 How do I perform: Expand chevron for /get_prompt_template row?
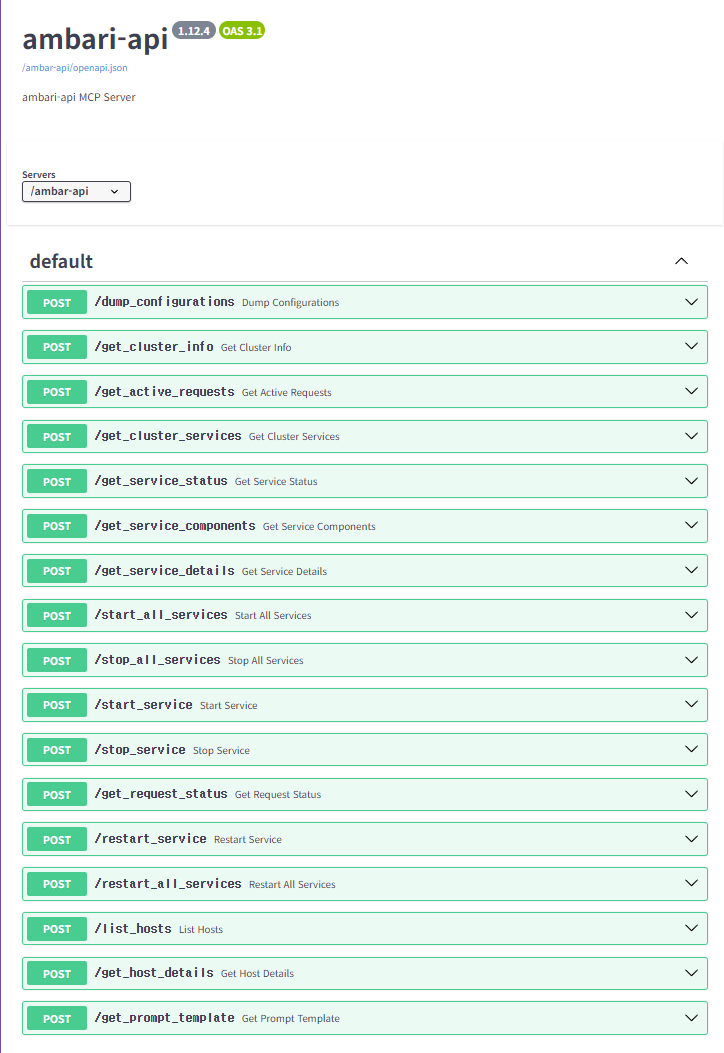pyautogui.click(x=691, y=1018)
